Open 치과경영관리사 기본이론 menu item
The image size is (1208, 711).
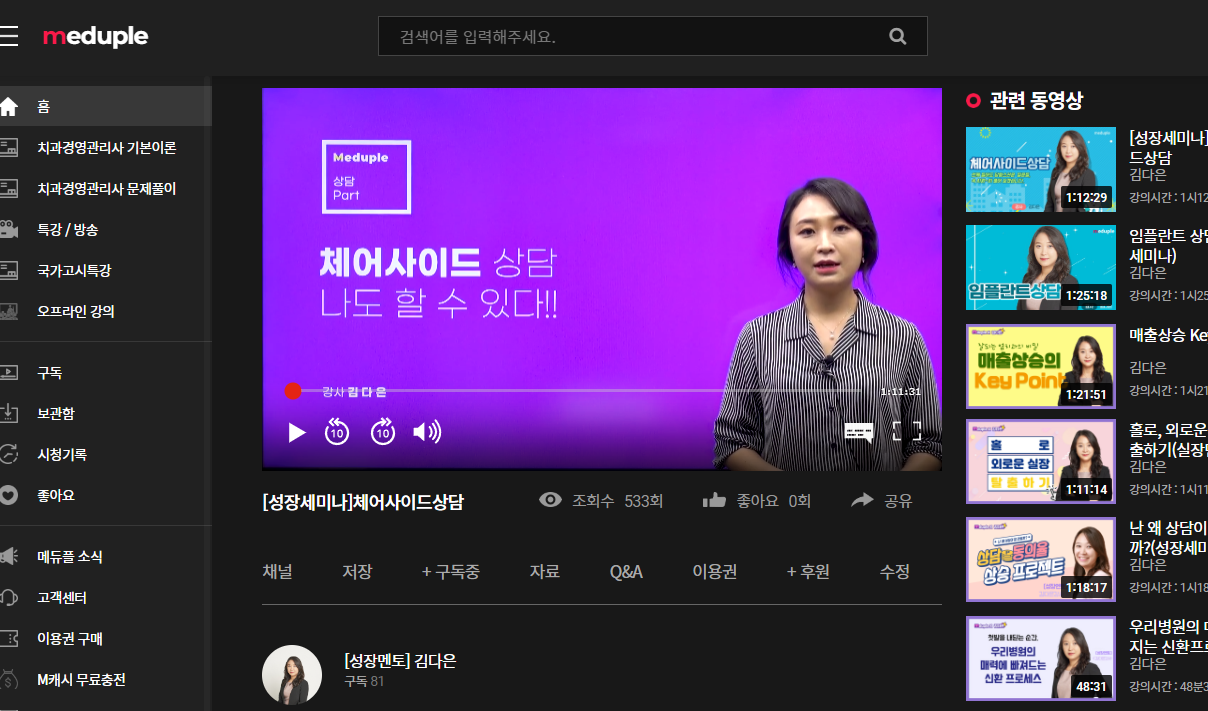[106, 147]
